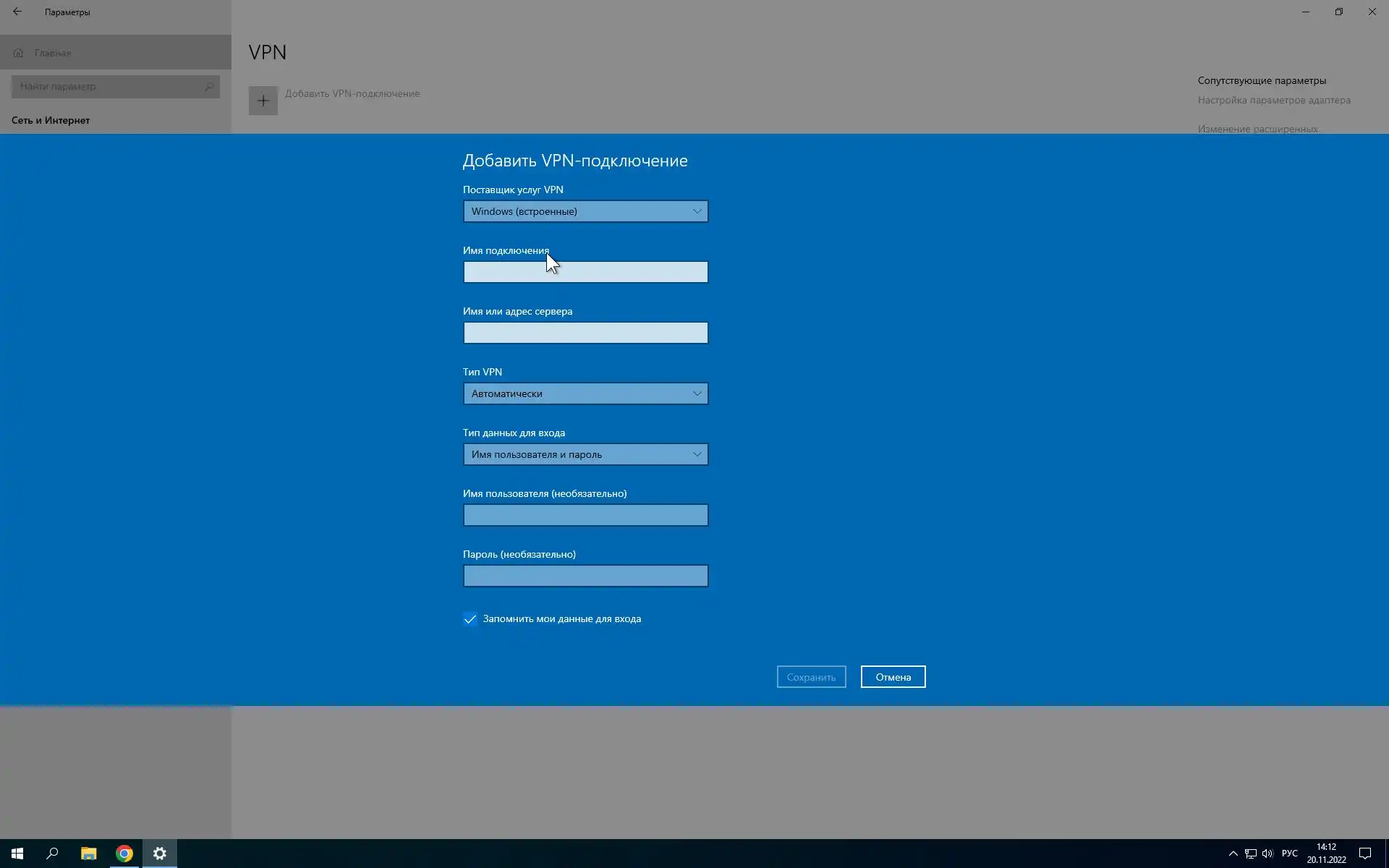The height and width of the screenshot is (868, 1389).
Task: Click the connection name input field
Action: click(585, 272)
